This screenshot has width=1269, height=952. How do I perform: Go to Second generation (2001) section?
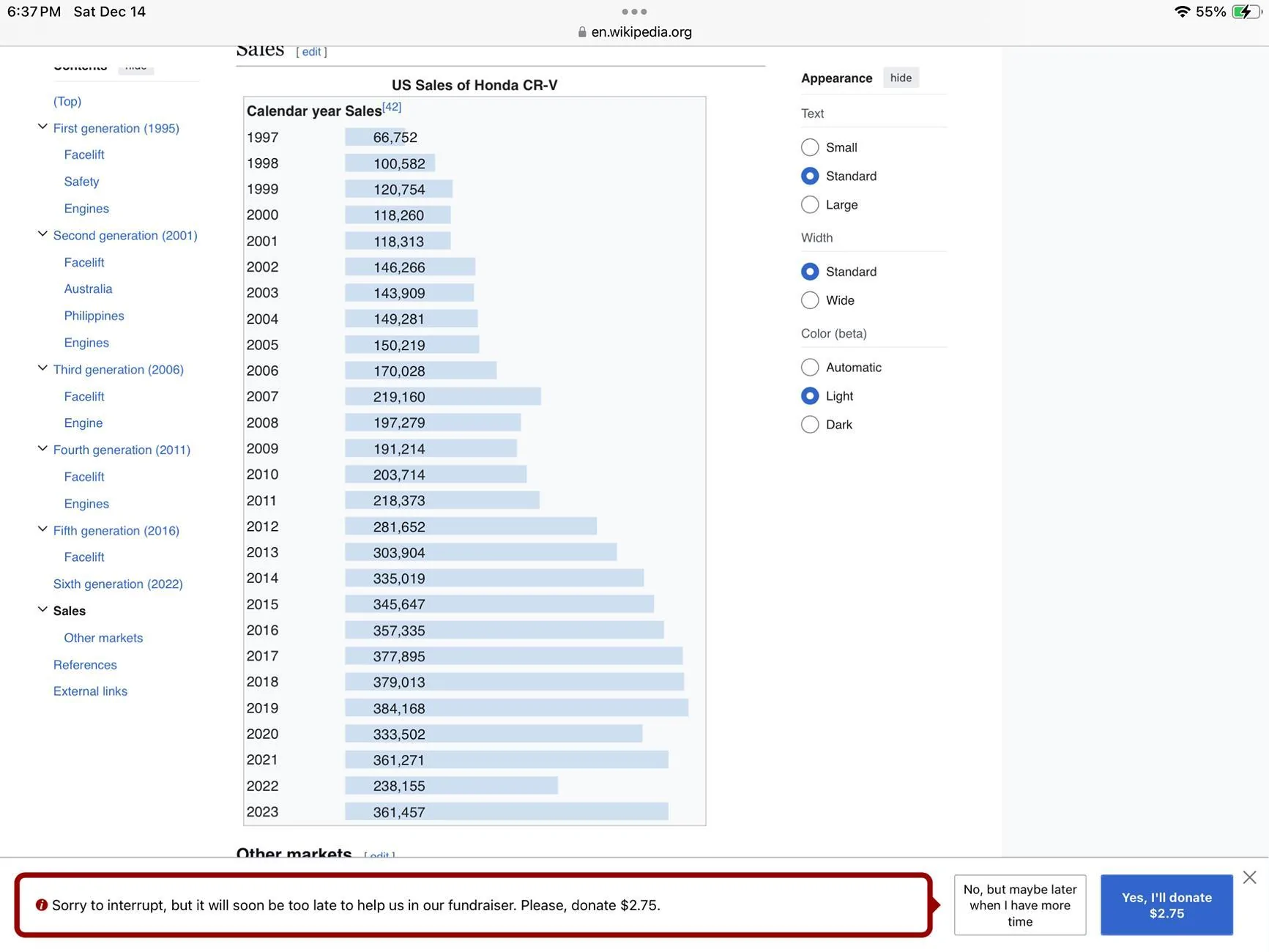pos(125,235)
